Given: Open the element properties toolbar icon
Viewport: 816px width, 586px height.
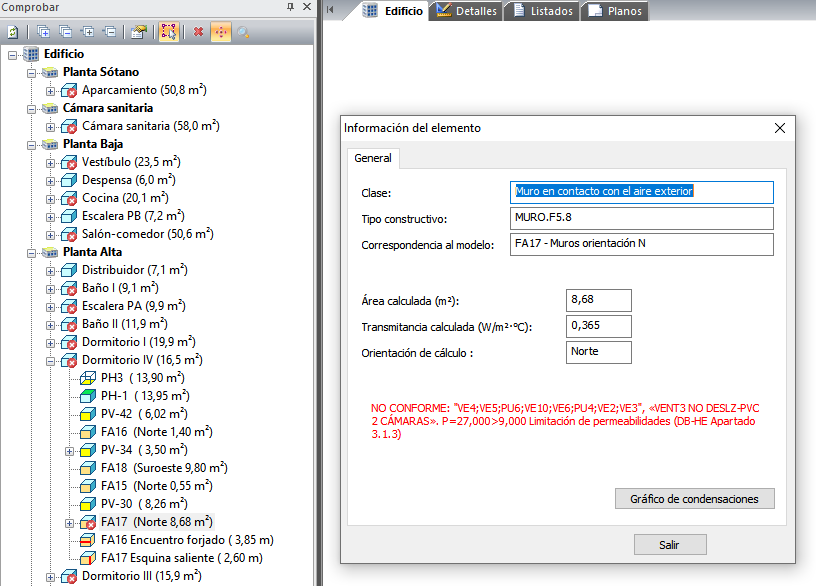Looking at the screenshot, I should [139, 32].
